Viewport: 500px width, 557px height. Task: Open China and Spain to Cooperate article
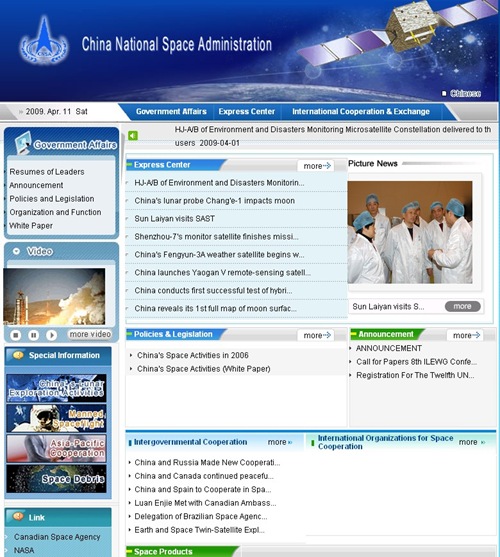[x=203, y=490]
